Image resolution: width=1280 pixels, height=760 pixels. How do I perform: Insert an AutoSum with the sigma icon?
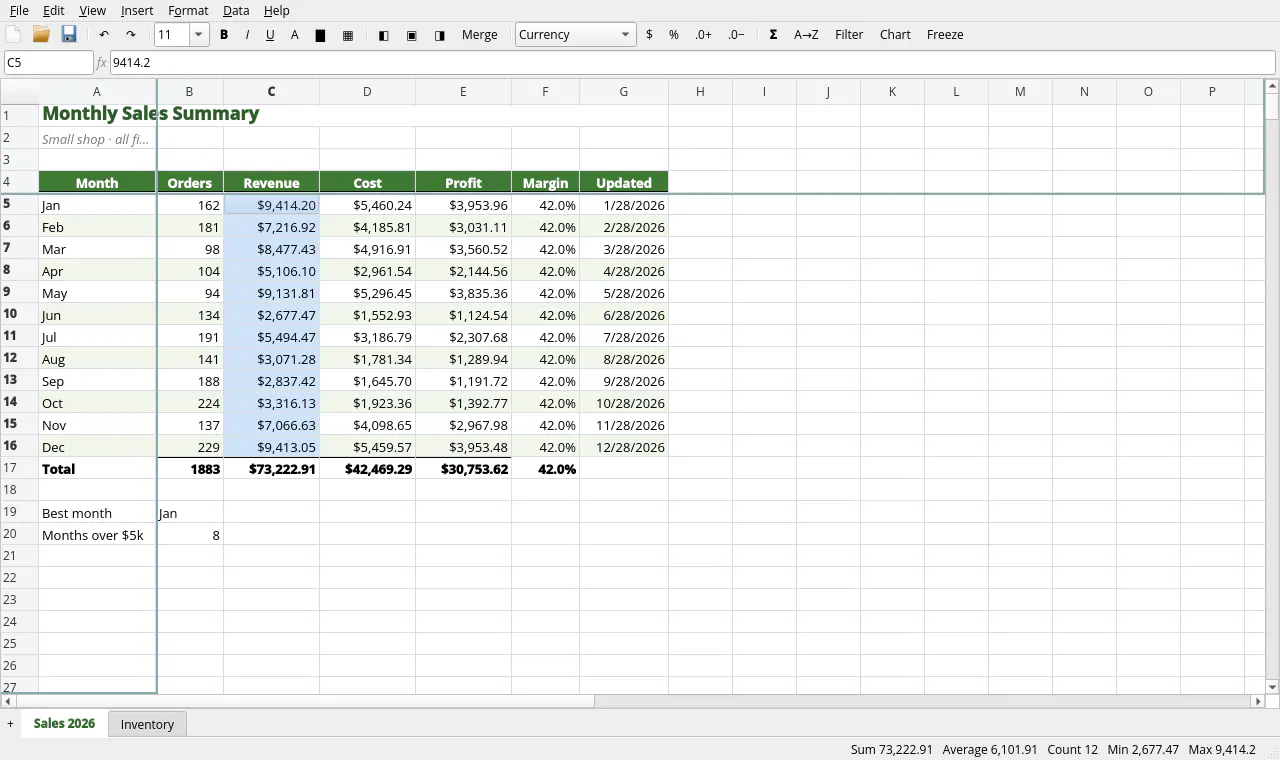(773, 35)
